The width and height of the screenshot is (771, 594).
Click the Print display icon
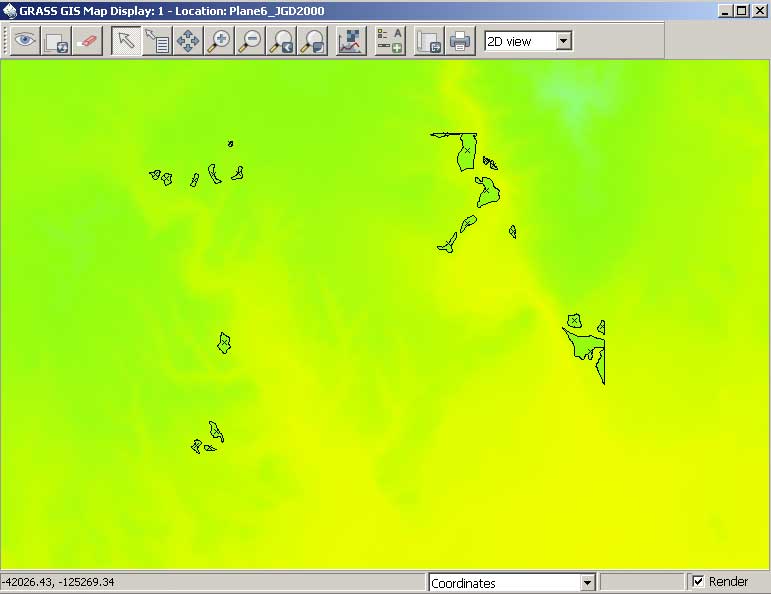460,41
